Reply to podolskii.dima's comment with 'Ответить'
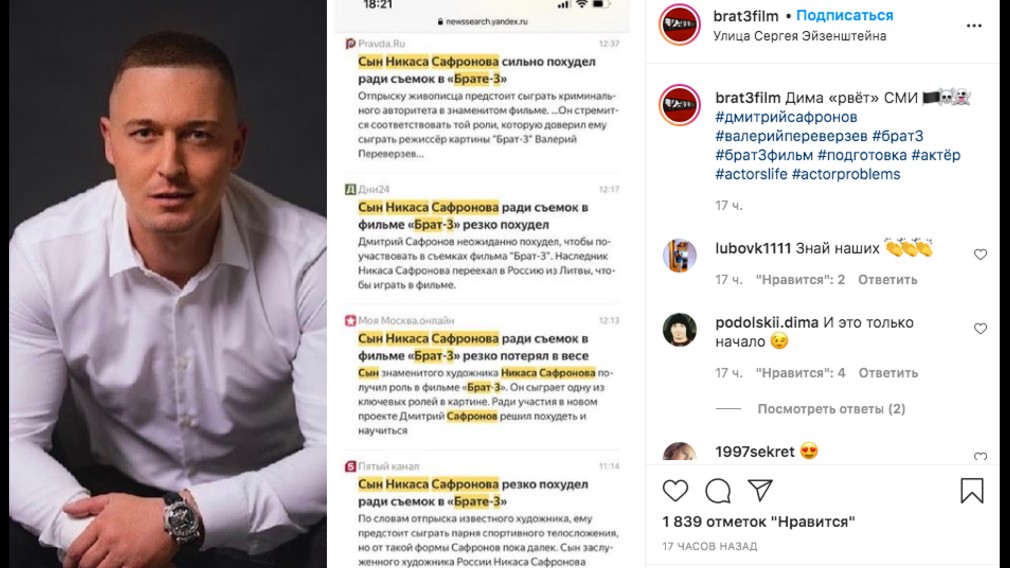1010x568 pixels. [x=888, y=373]
